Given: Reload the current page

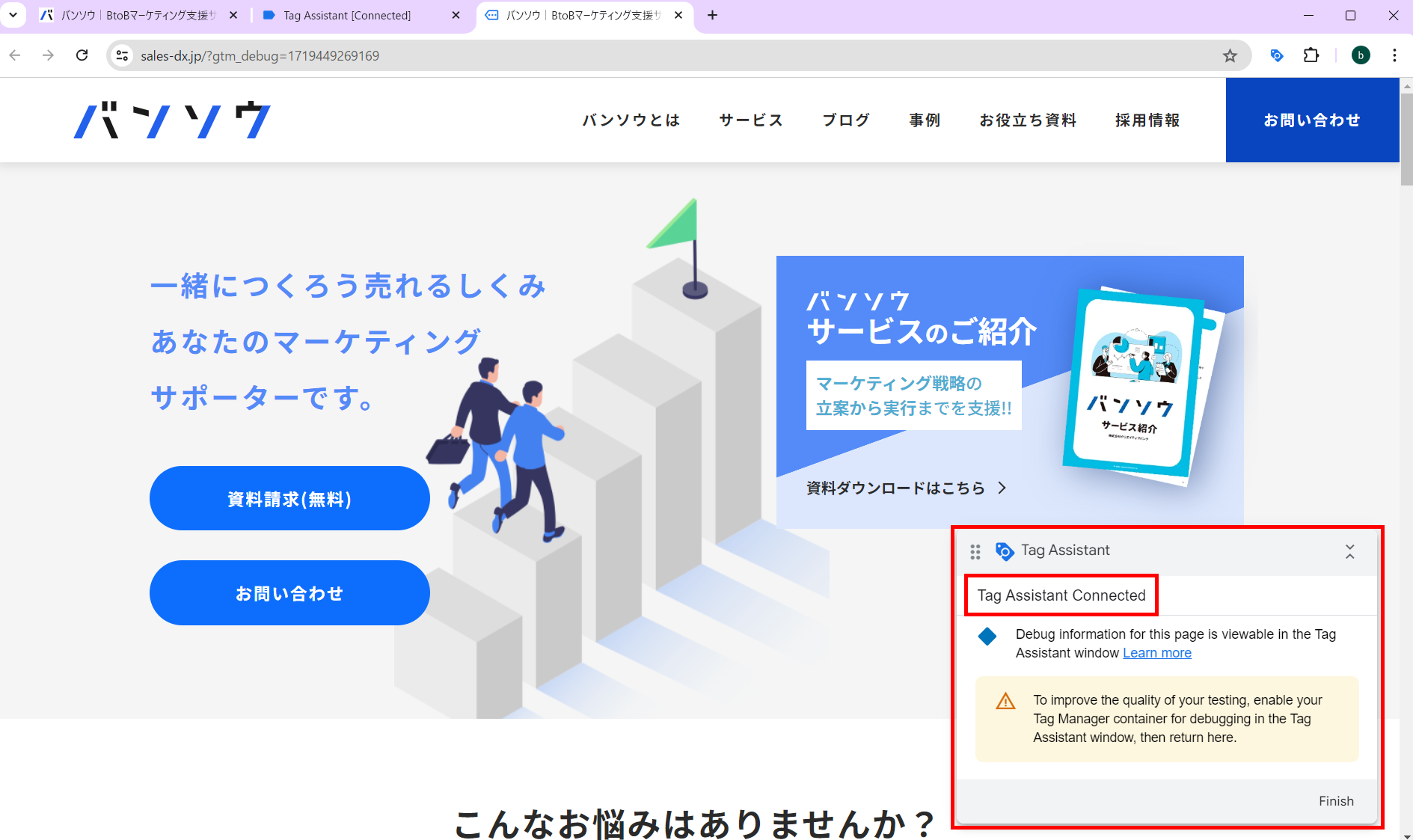Looking at the screenshot, I should click(82, 55).
